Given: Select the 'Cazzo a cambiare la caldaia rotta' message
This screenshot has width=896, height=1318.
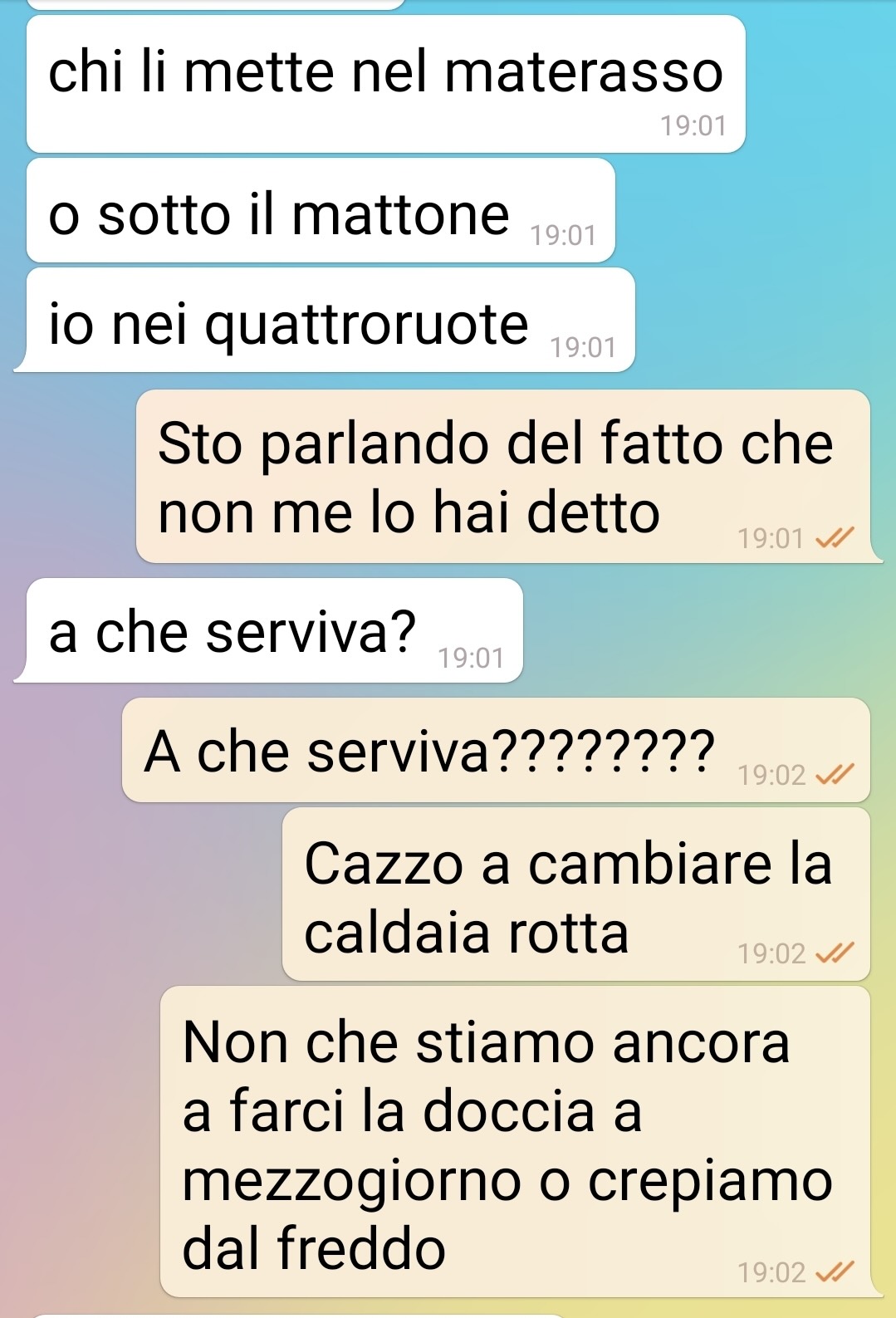Looking at the screenshot, I should point(576,894).
